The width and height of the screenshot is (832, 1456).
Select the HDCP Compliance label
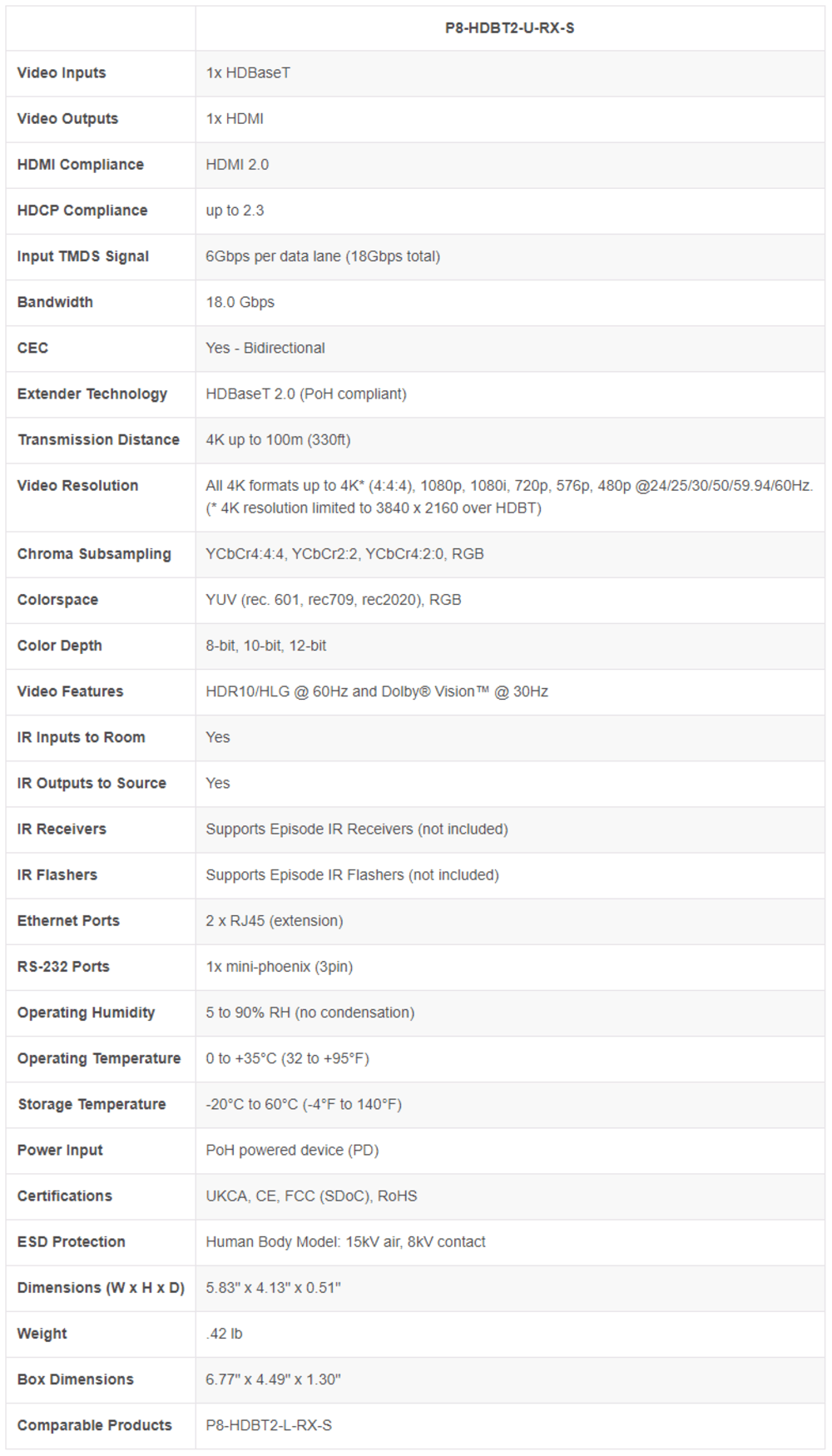(82, 210)
